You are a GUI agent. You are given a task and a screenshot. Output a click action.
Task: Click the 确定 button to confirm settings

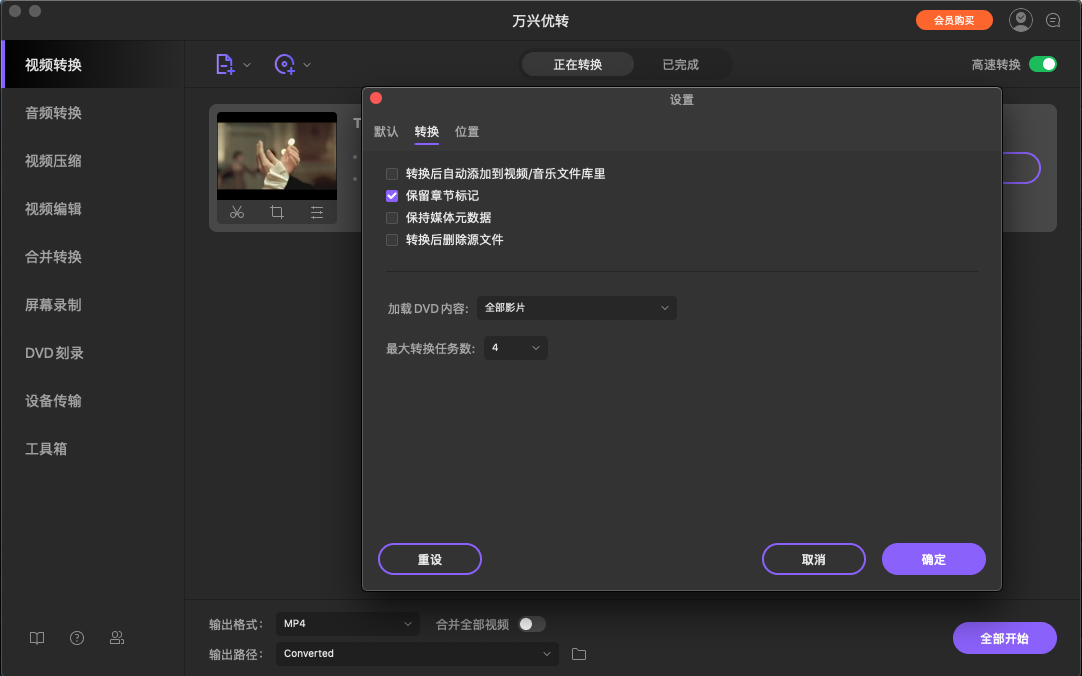pyautogui.click(x=933, y=559)
